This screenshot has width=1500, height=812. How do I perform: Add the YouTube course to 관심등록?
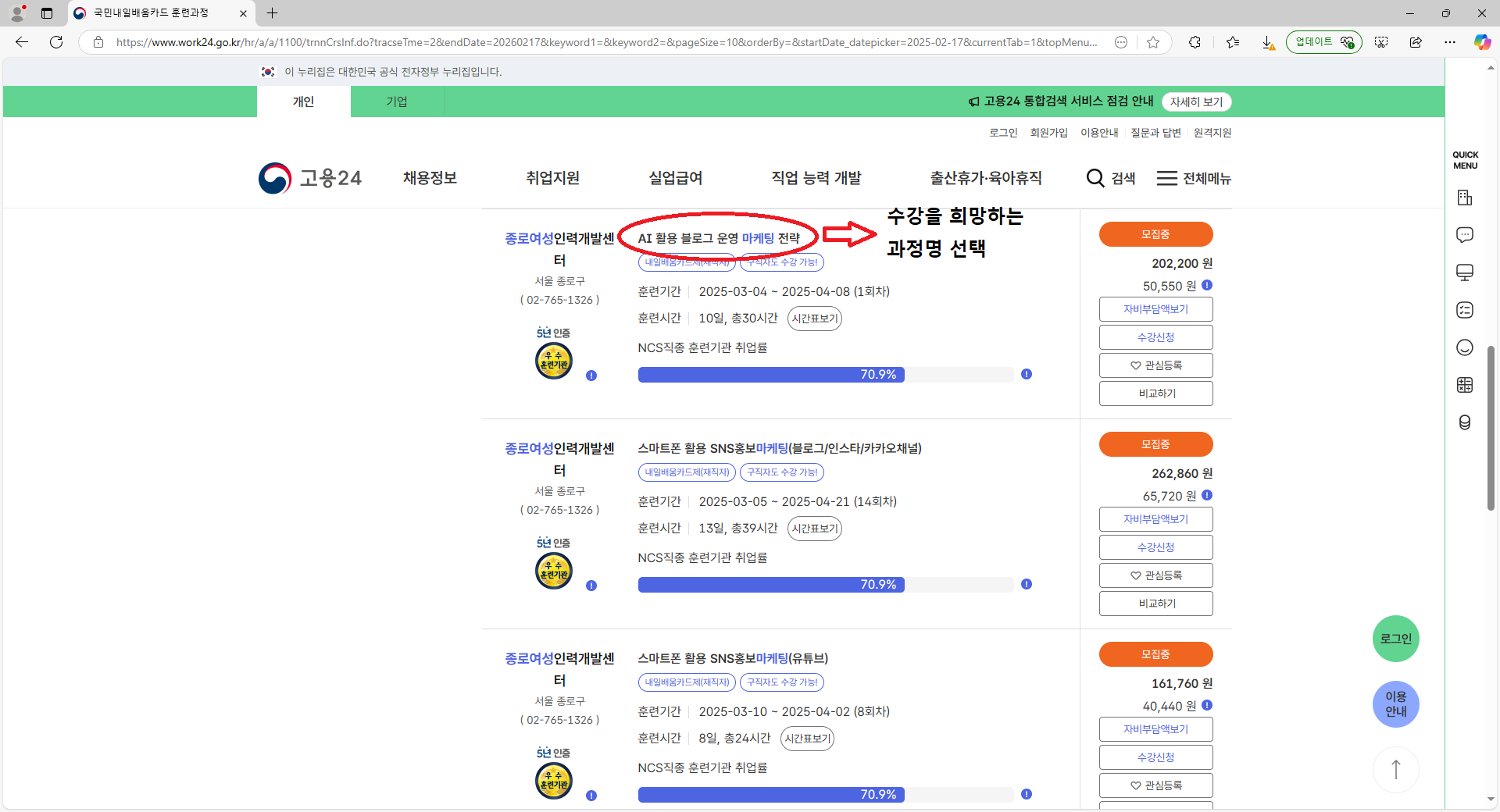tap(1155, 785)
